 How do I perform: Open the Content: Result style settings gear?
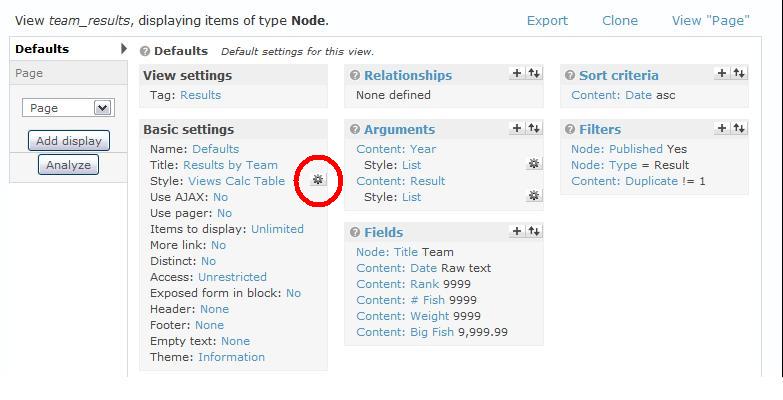(x=534, y=196)
